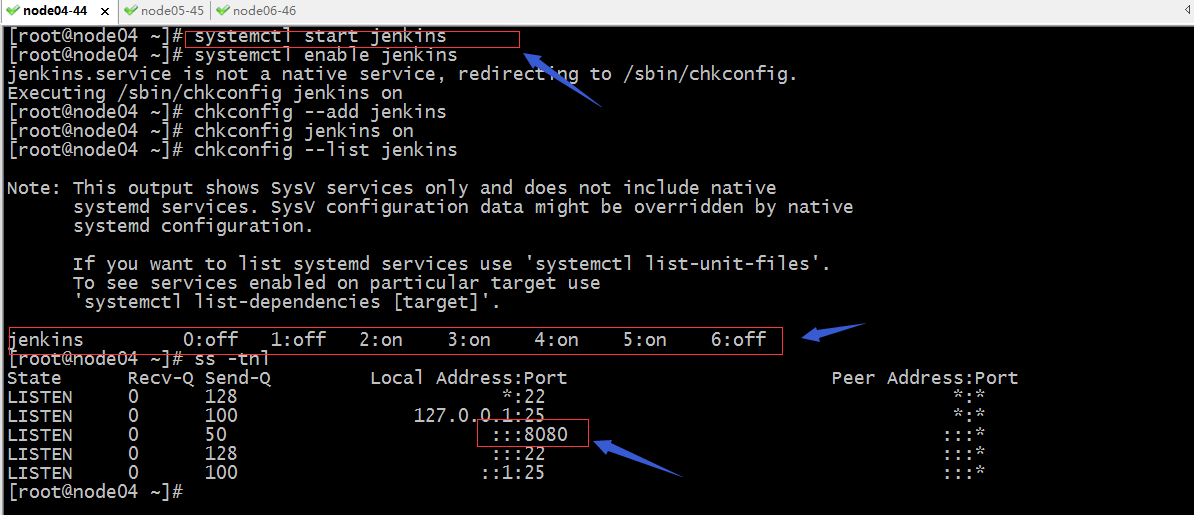
Task: Click the 'Peer Address:Port' column header
Action: (x=924, y=378)
